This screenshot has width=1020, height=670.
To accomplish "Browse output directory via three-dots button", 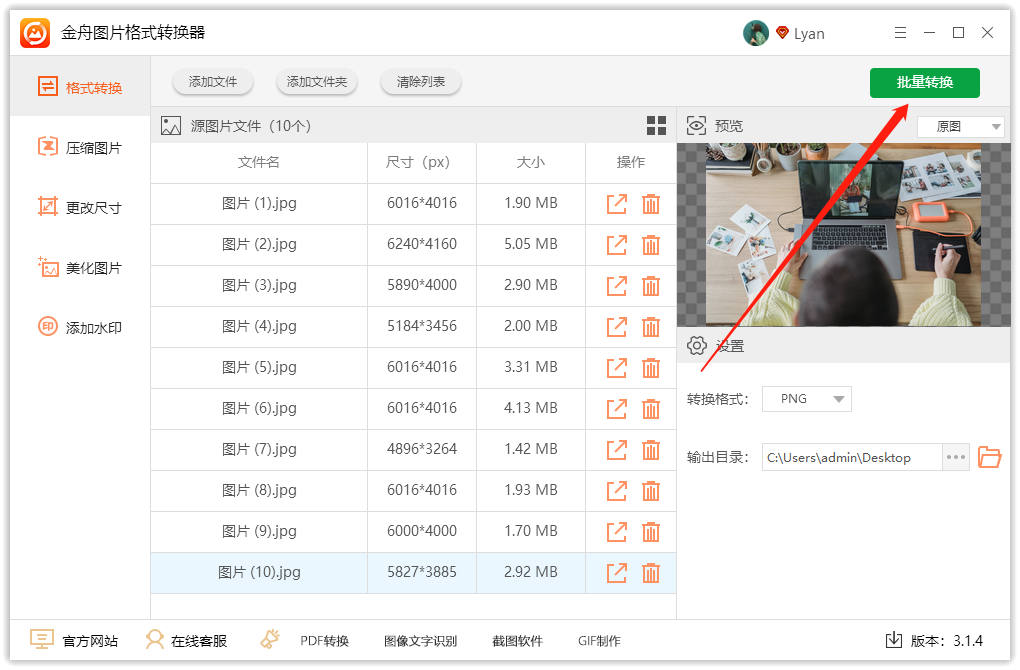I will [x=956, y=457].
